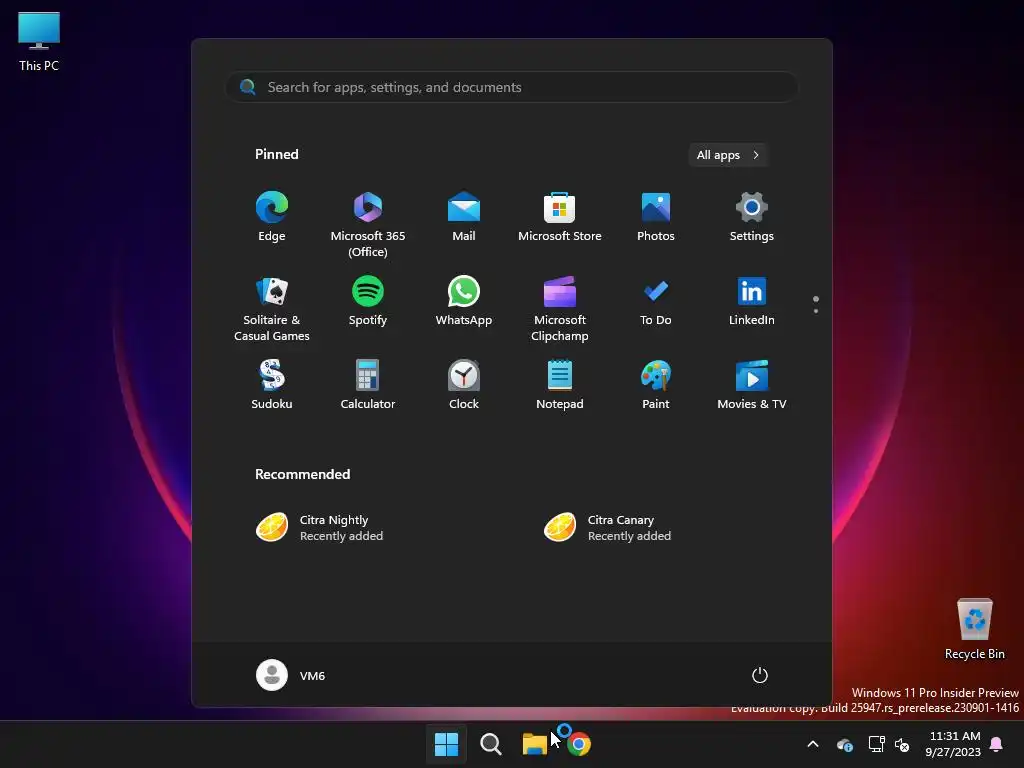The image size is (1024, 768).
Task: Click the muted volume tray icon
Action: click(902, 744)
